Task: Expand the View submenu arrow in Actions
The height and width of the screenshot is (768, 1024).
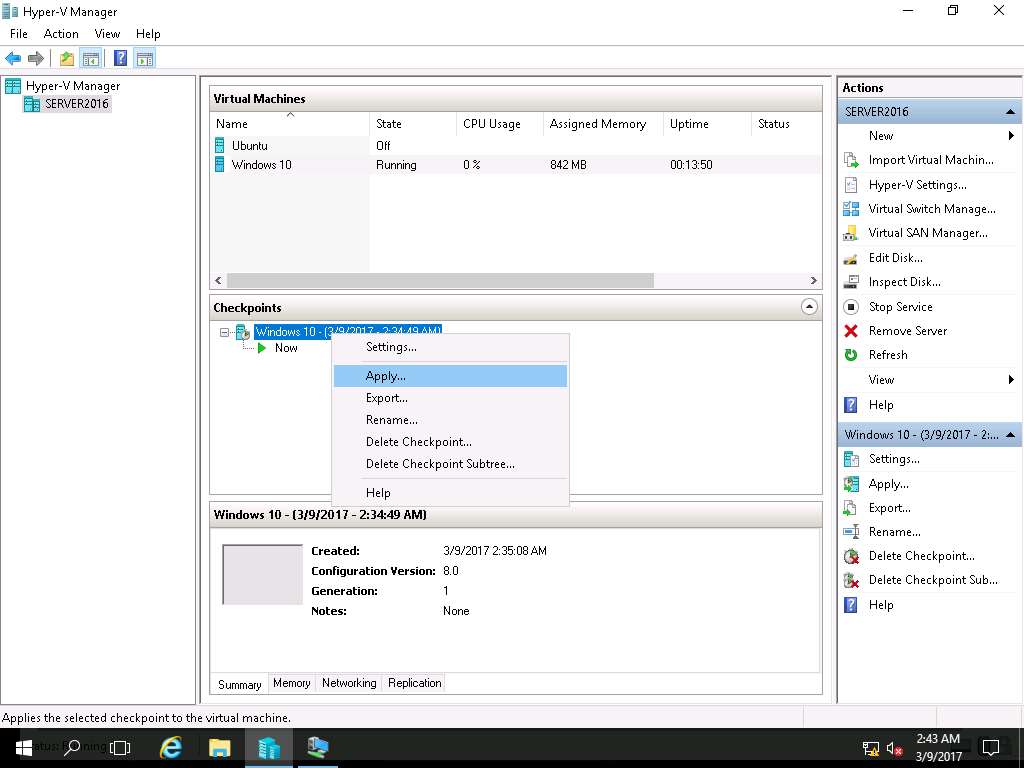Action: tap(1011, 379)
